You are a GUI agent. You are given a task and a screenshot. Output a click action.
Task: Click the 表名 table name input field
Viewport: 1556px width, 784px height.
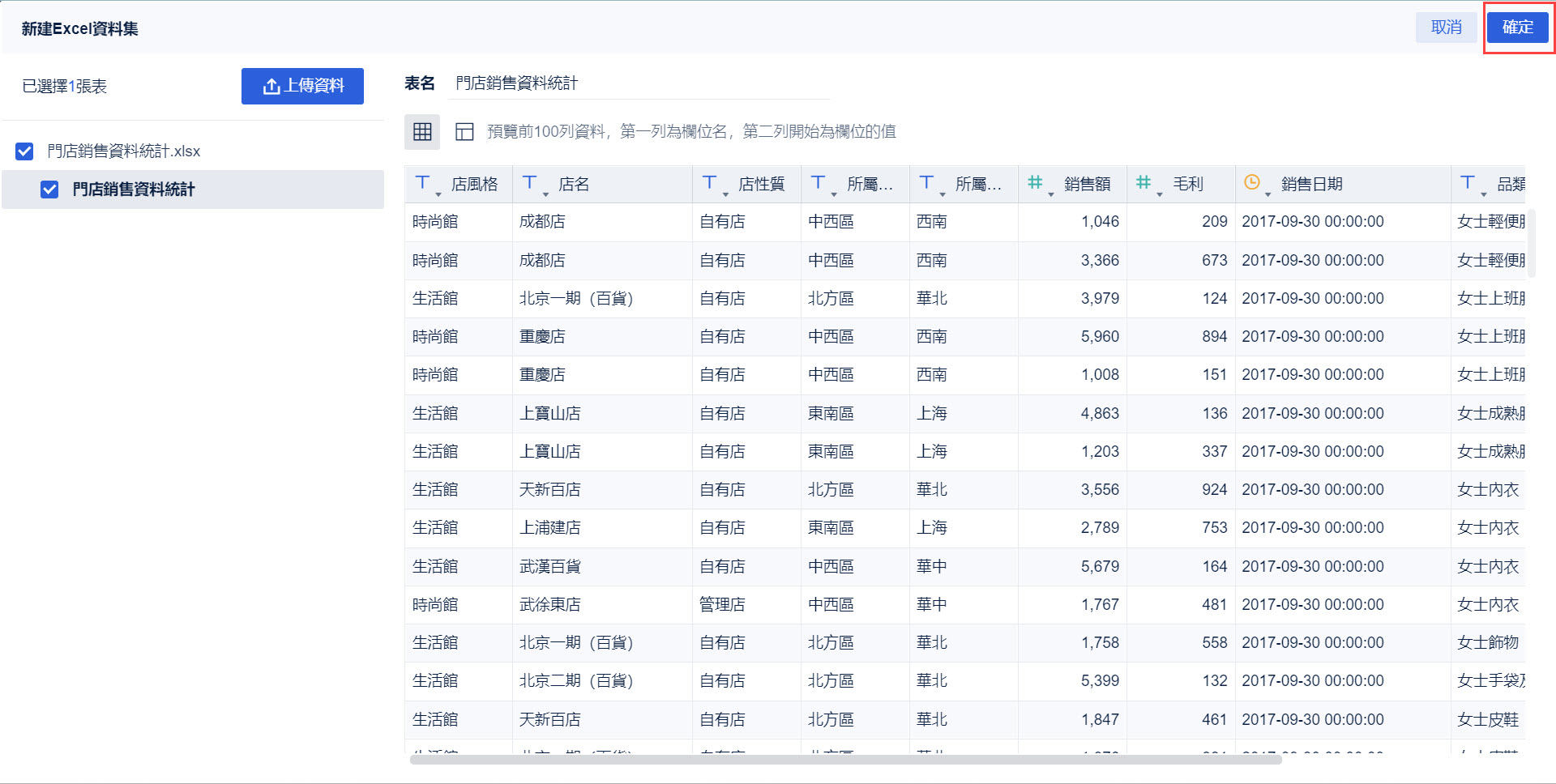point(639,82)
